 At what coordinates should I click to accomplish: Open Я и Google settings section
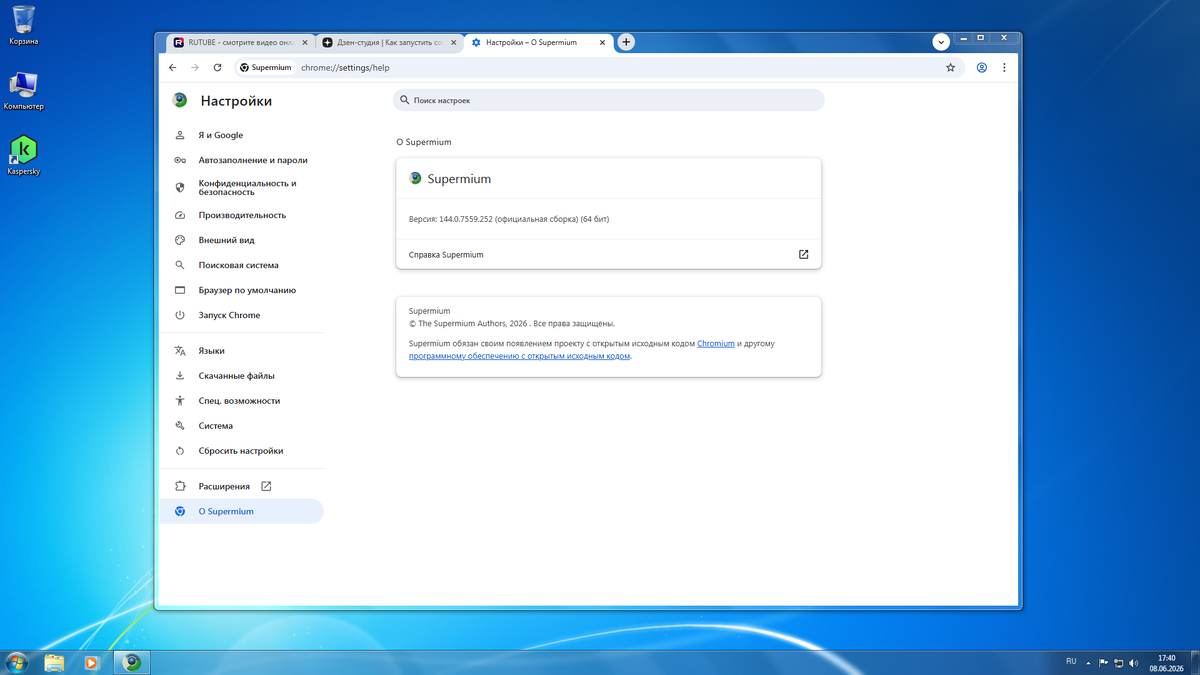(242, 135)
